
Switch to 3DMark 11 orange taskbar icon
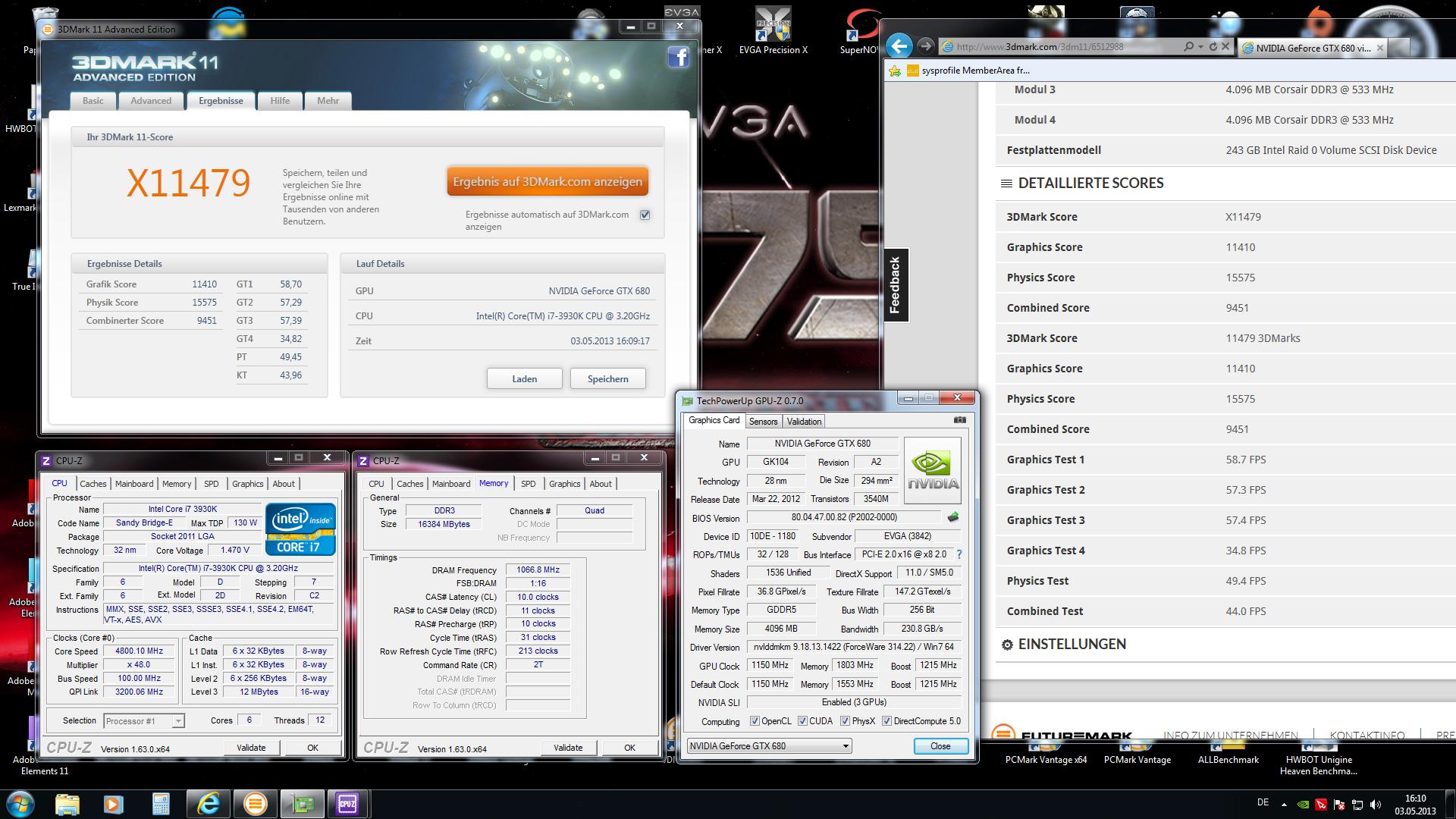(x=255, y=804)
